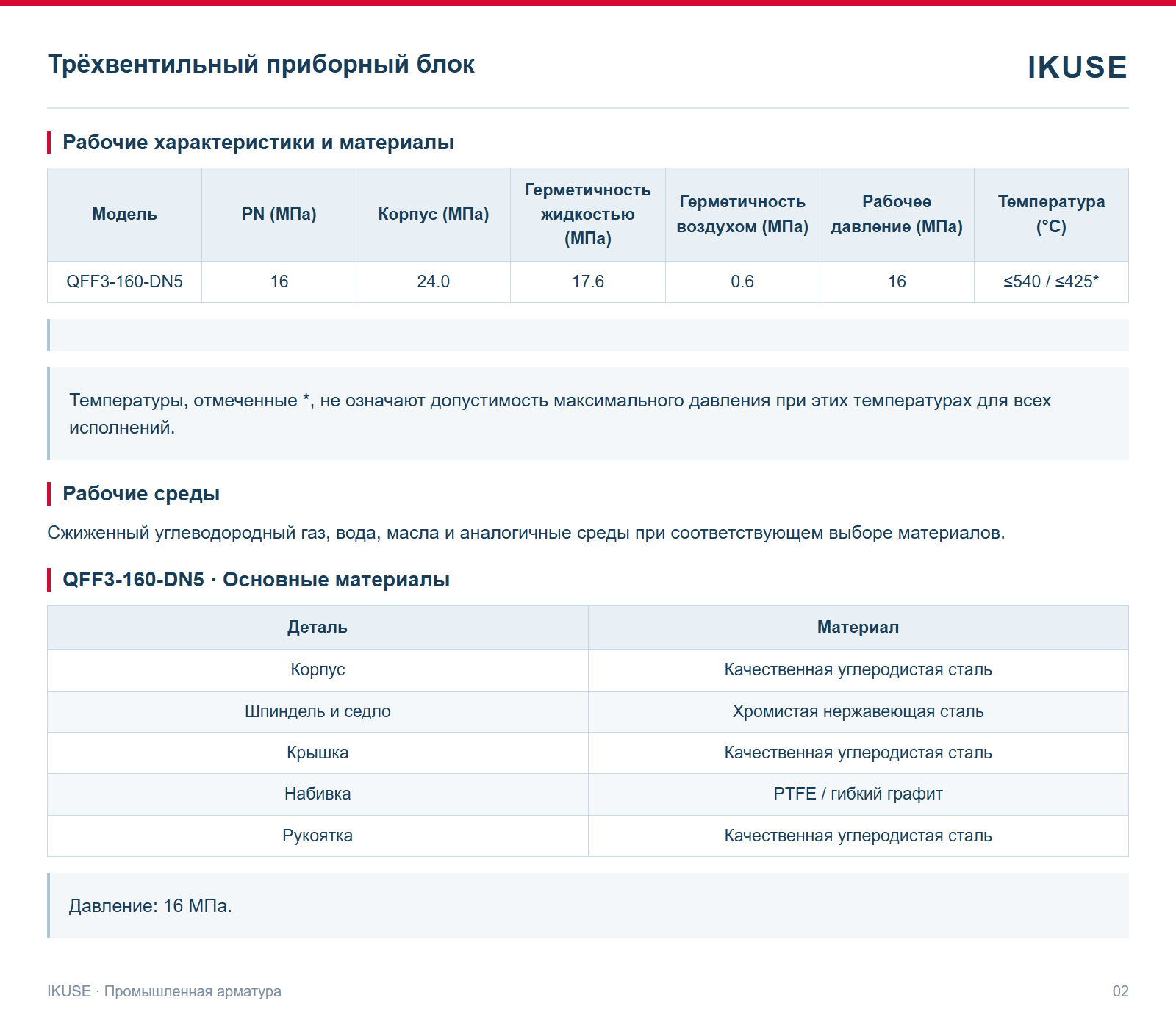This screenshot has width=1176, height=1020.
Task: Click the 'Рабочие среды' heading
Action: 141,493
